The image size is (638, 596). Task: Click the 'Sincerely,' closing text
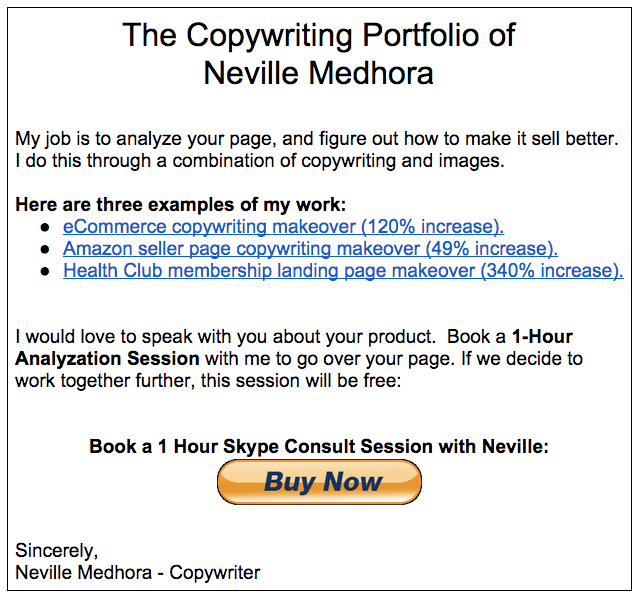point(57,551)
